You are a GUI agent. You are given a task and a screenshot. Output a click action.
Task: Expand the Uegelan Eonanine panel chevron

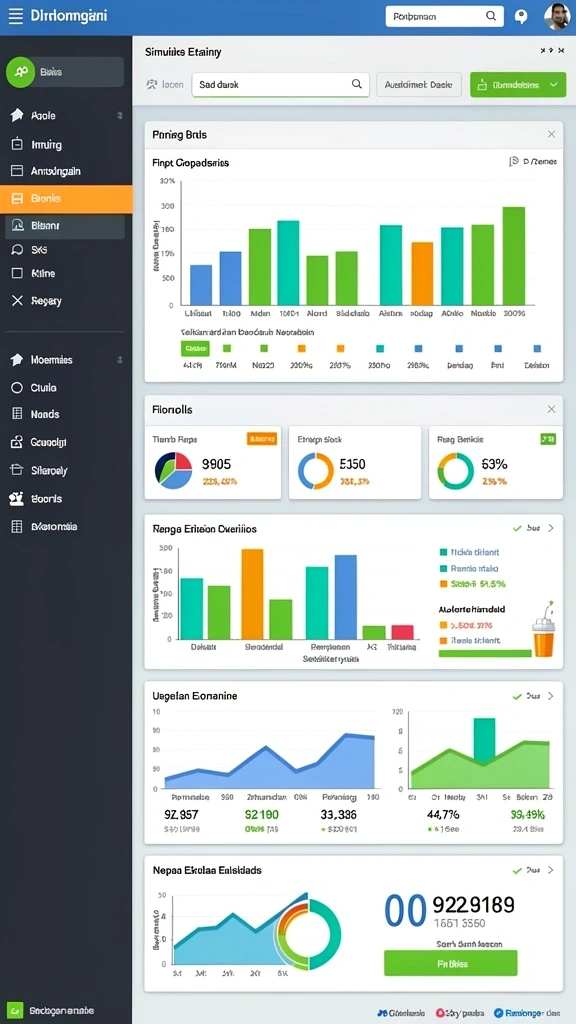(551, 696)
